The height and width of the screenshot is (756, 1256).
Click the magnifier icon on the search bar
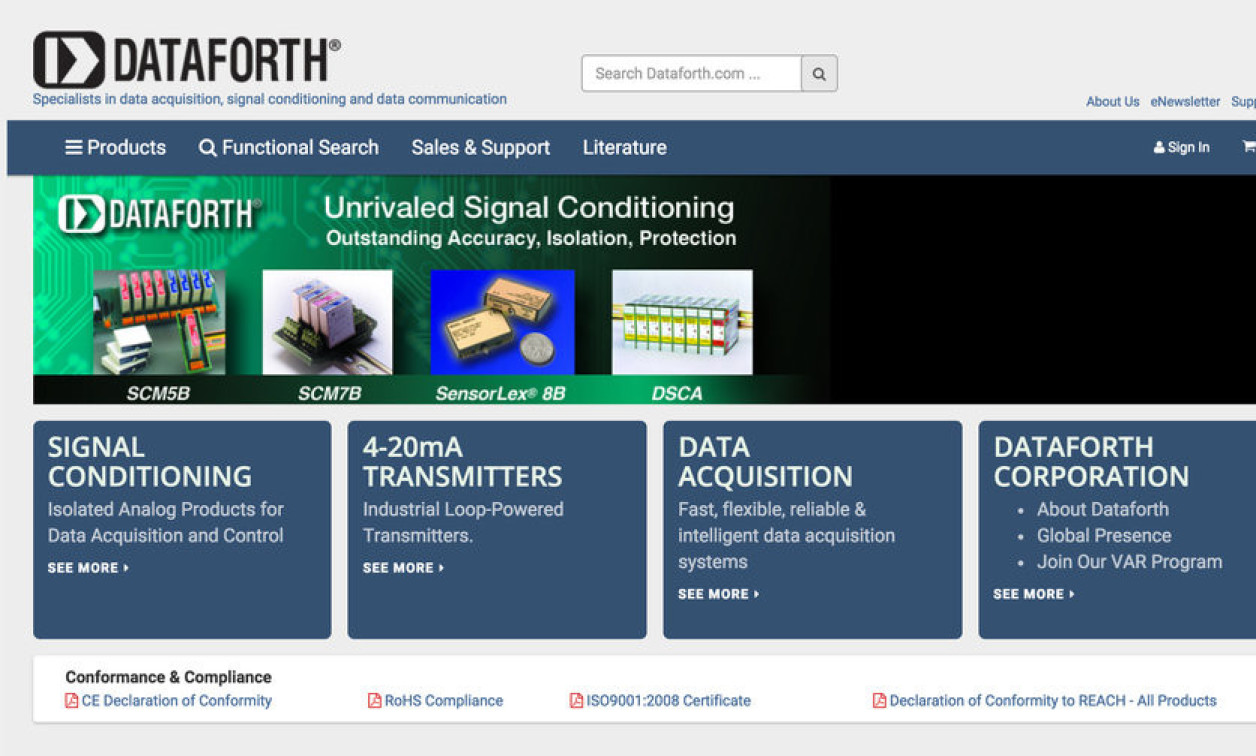[819, 73]
